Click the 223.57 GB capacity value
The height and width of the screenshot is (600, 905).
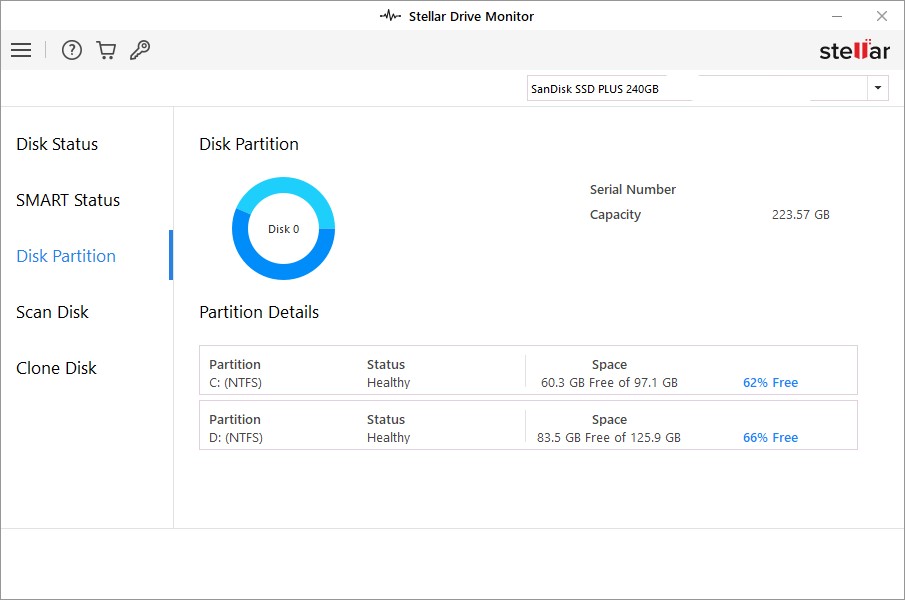coord(801,215)
